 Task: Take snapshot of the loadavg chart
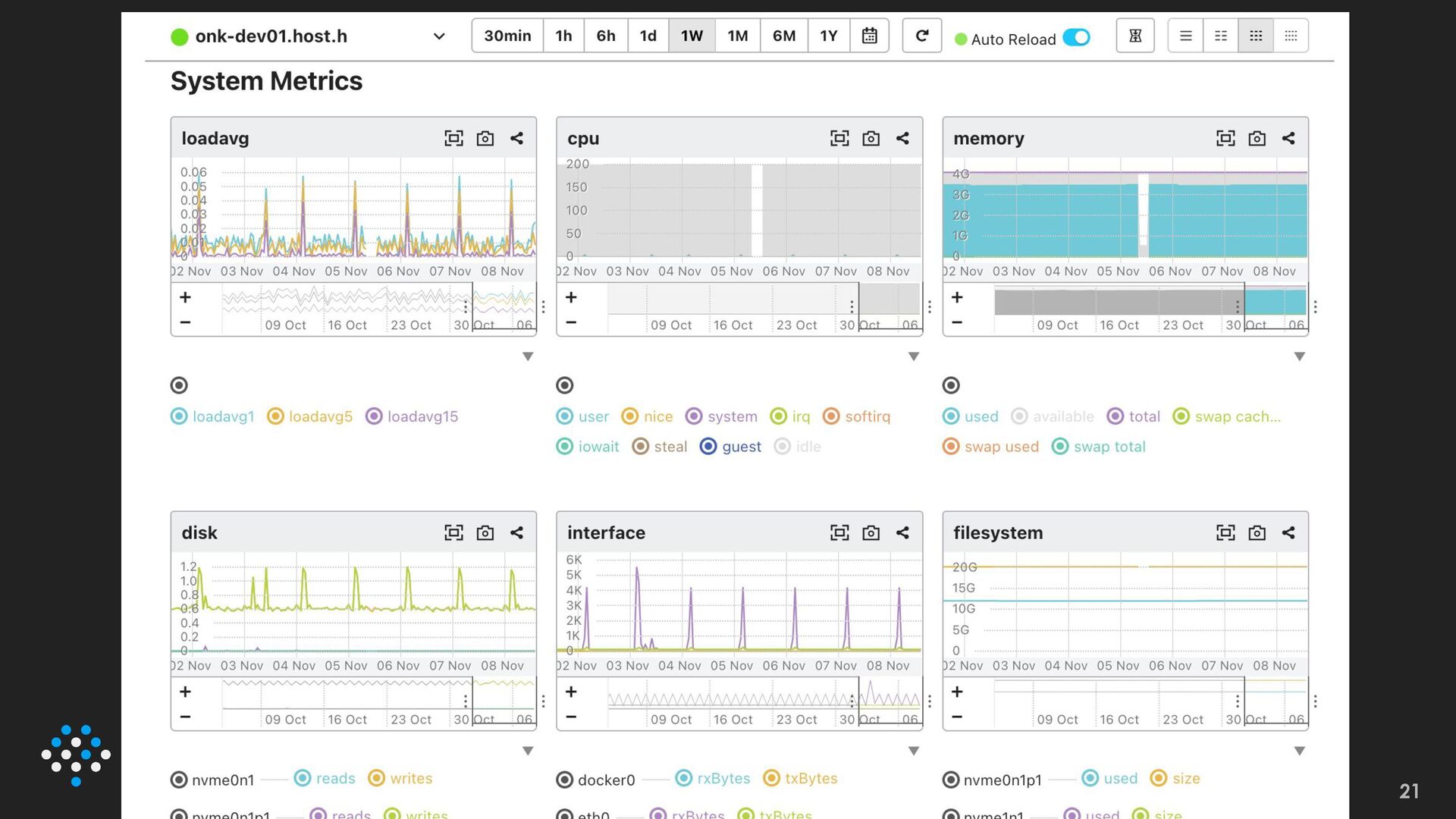[x=485, y=138]
